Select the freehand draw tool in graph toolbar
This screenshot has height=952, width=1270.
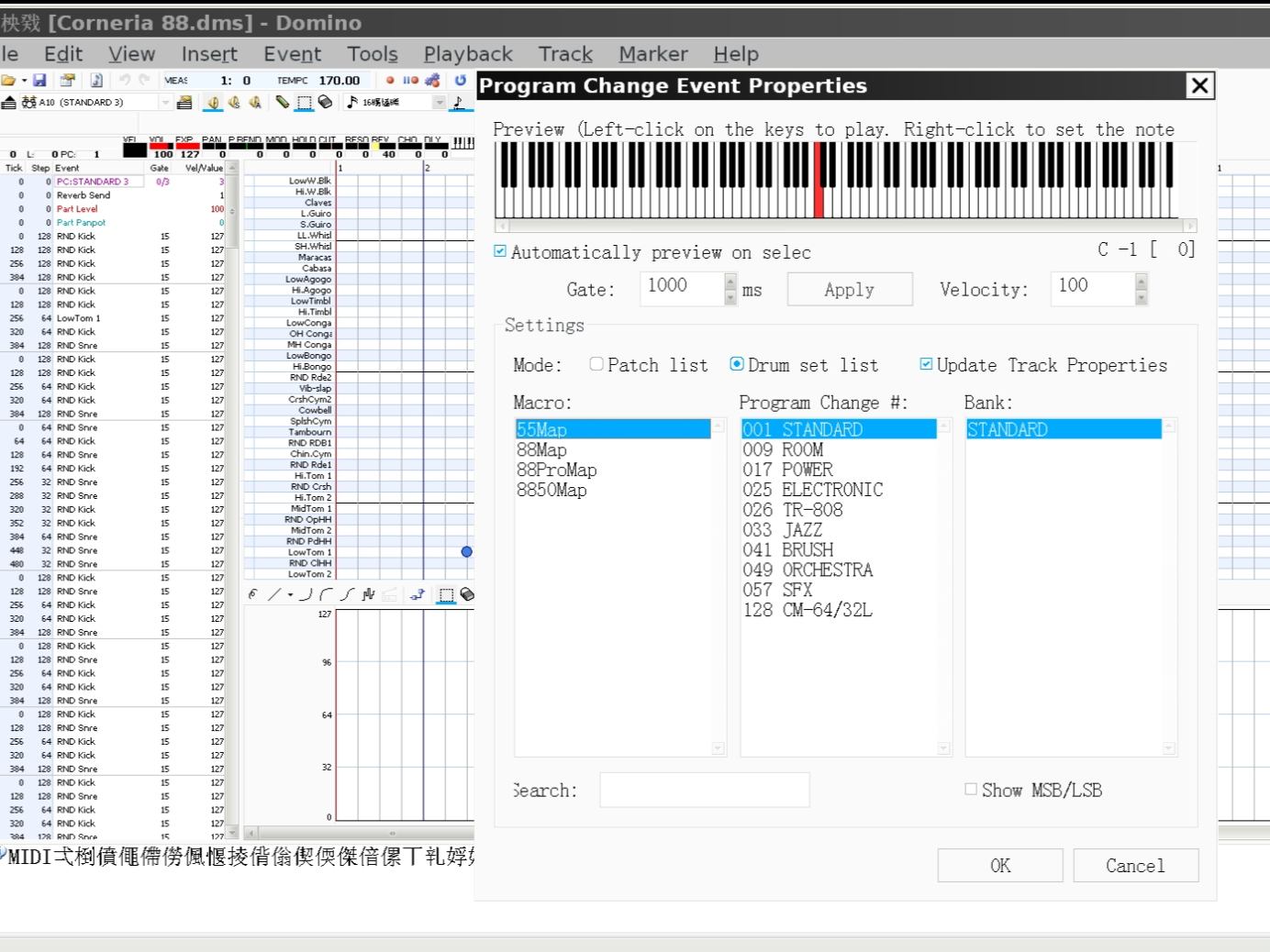point(253,594)
